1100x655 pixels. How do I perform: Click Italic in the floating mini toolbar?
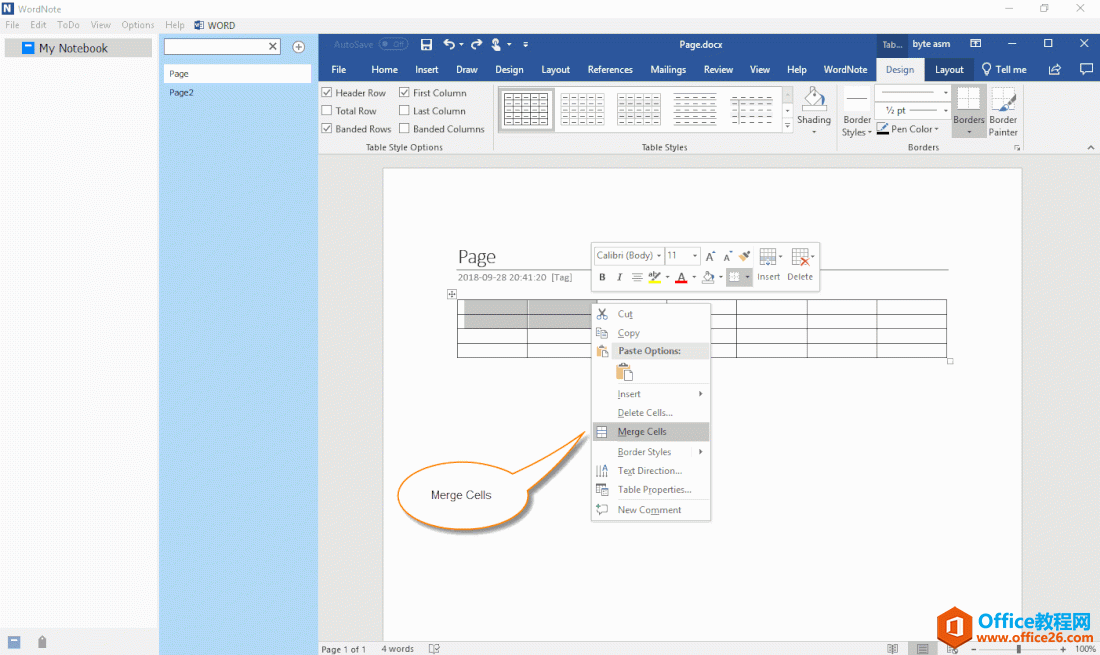coord(619,277)
